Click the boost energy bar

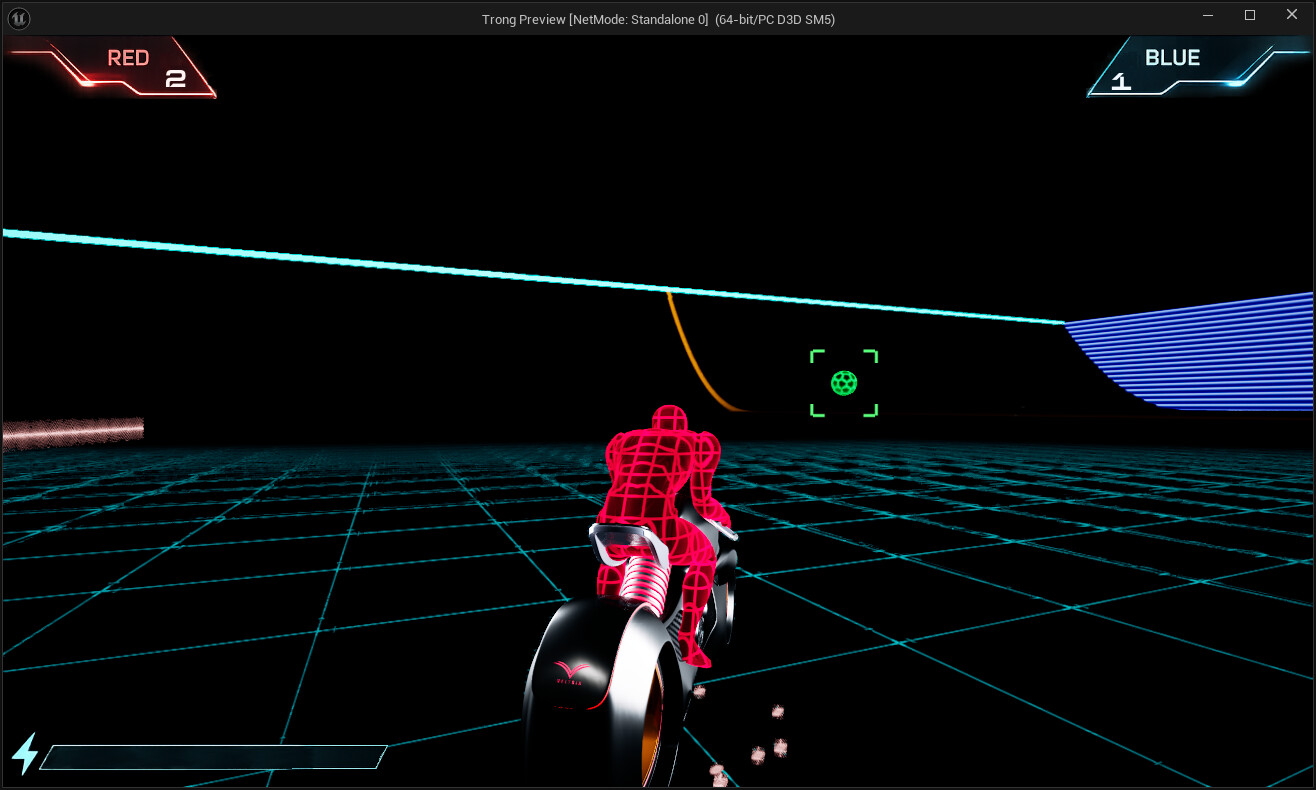pos(213,757)
